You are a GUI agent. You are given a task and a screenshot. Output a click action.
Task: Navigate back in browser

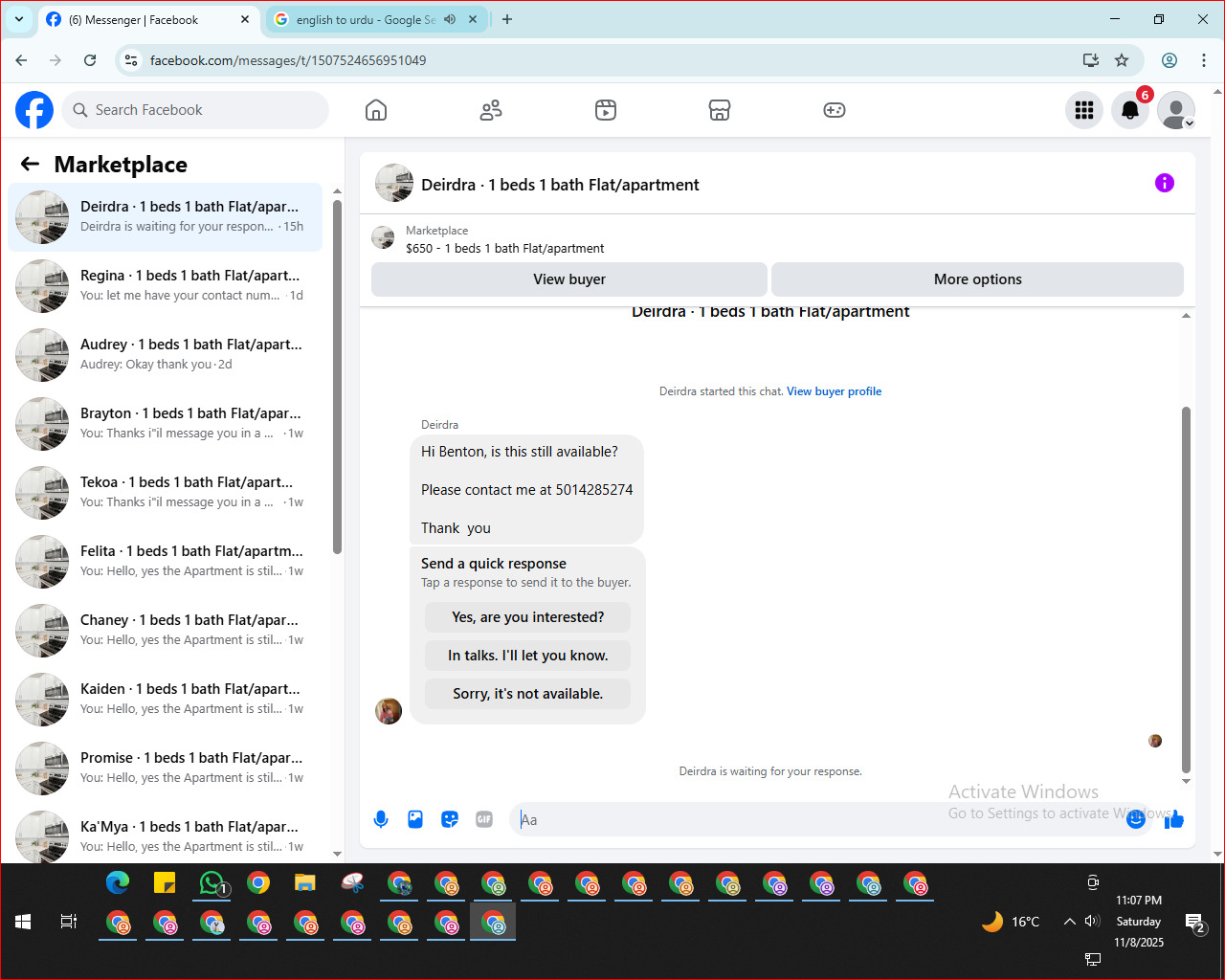pos(21,60)
